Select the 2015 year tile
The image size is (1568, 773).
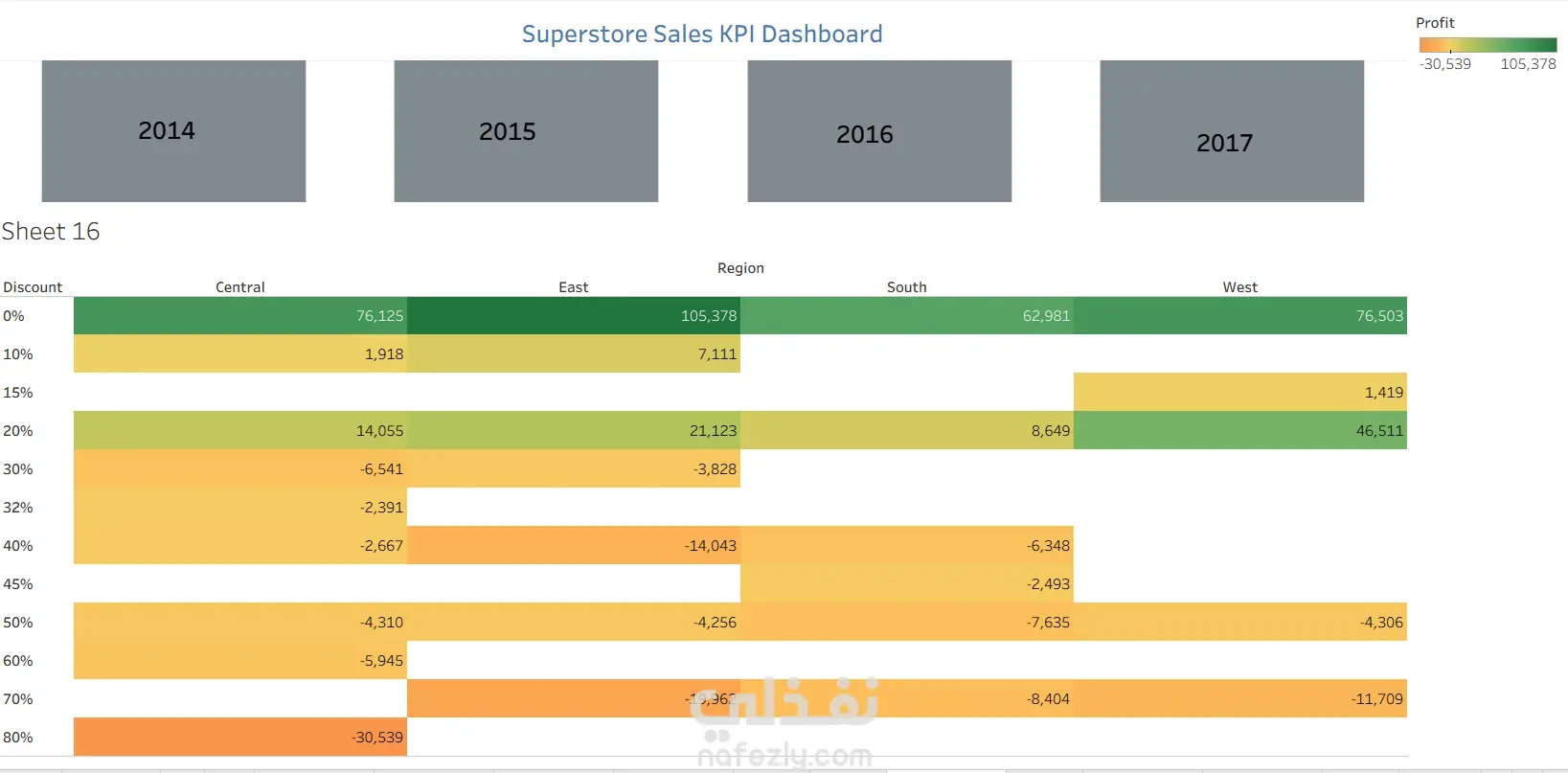point(526,131)
